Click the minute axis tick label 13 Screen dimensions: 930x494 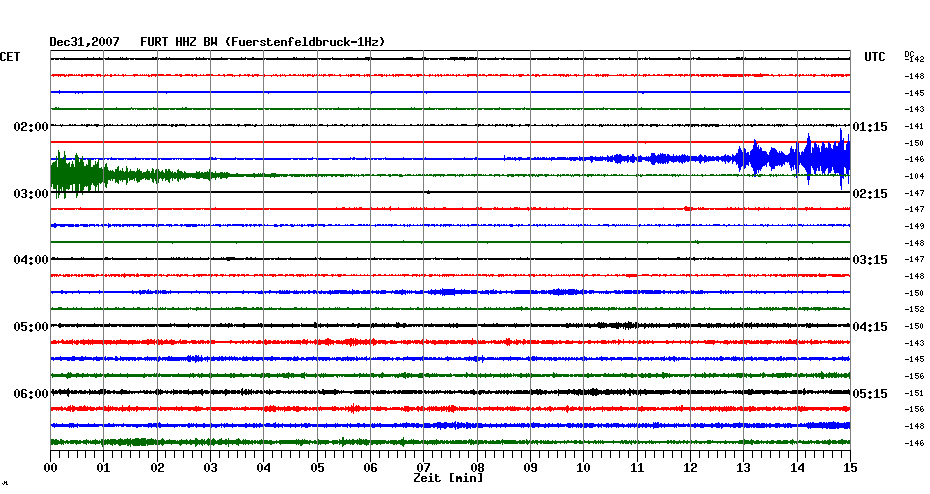(743, 468)
